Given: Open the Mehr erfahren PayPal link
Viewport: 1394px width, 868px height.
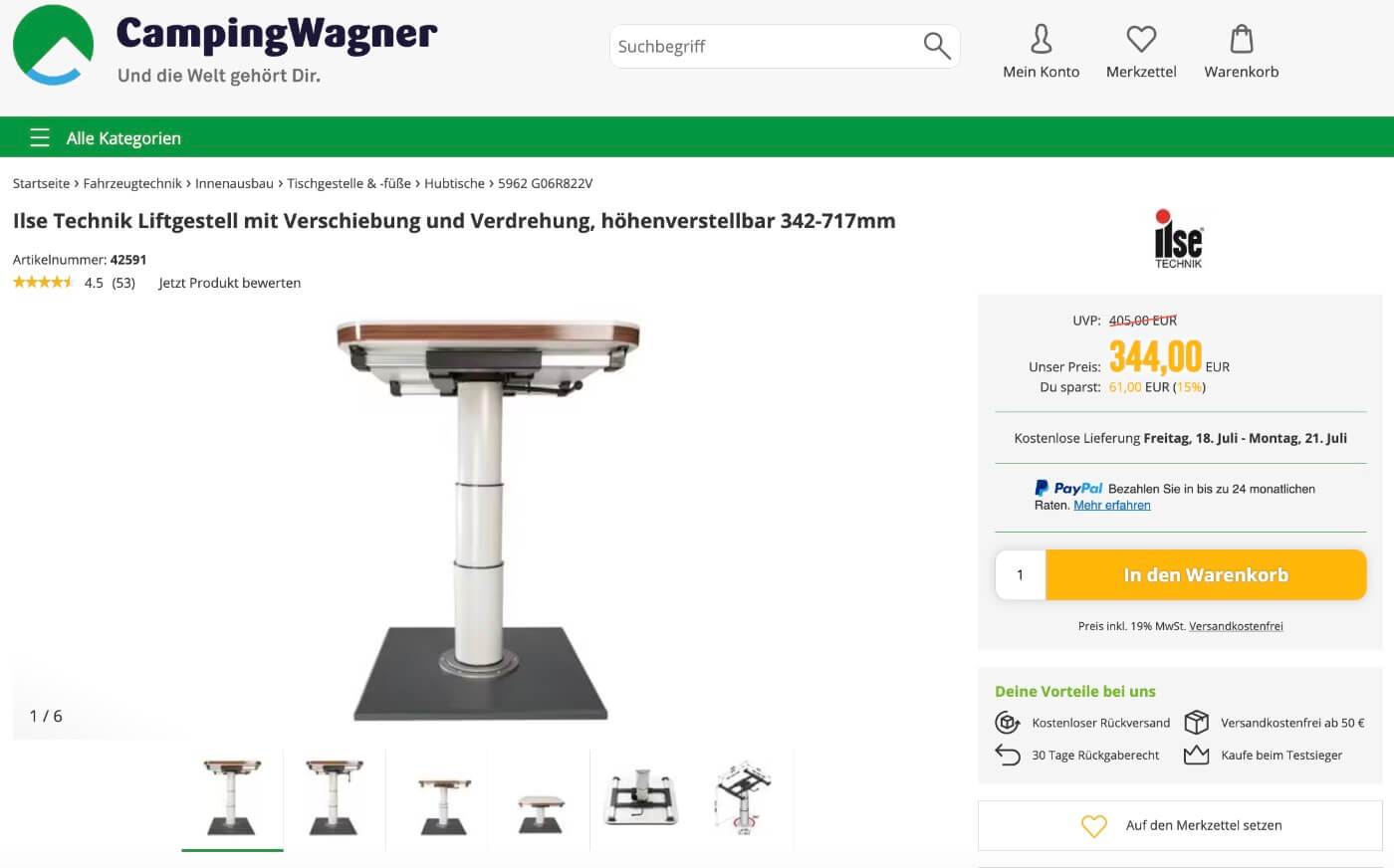Looking at the screenshot, I should [x=1112, y=505].
